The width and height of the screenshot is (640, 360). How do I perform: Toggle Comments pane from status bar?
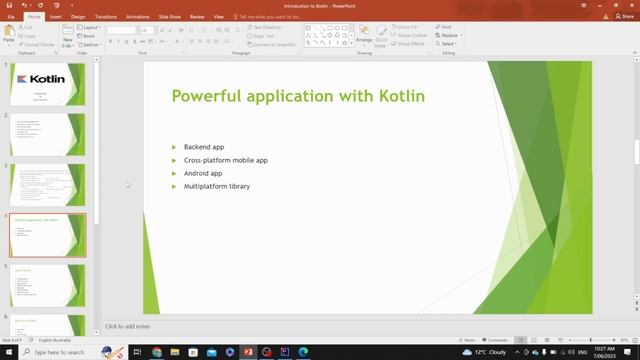tap(495, 340)
